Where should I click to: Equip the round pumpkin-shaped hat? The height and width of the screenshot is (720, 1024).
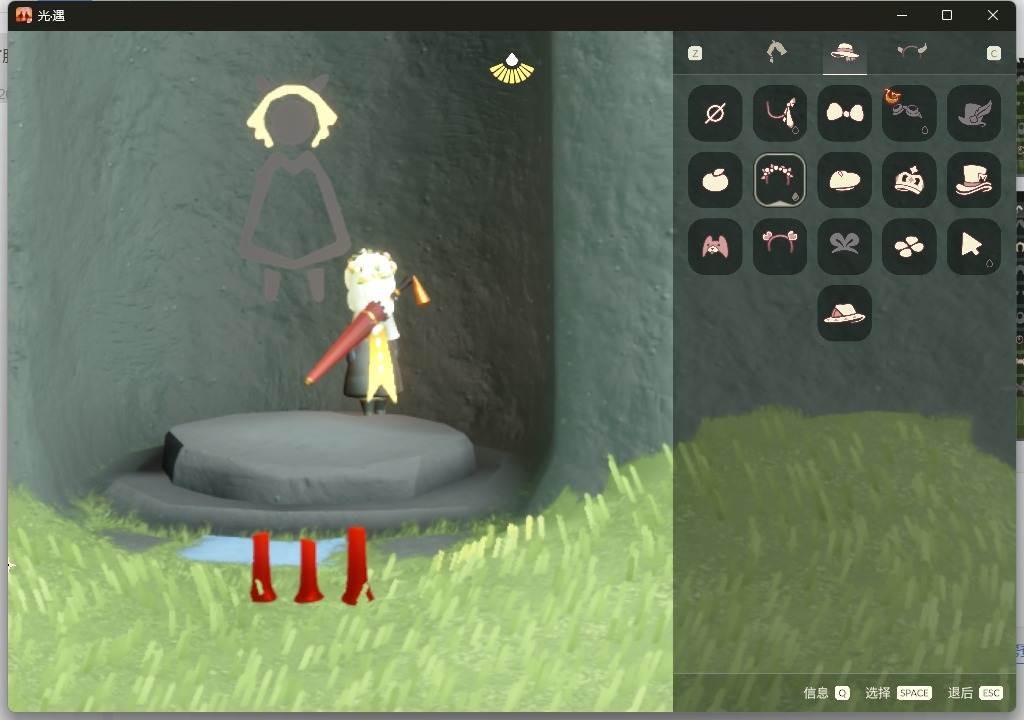[x=714, y=180]
